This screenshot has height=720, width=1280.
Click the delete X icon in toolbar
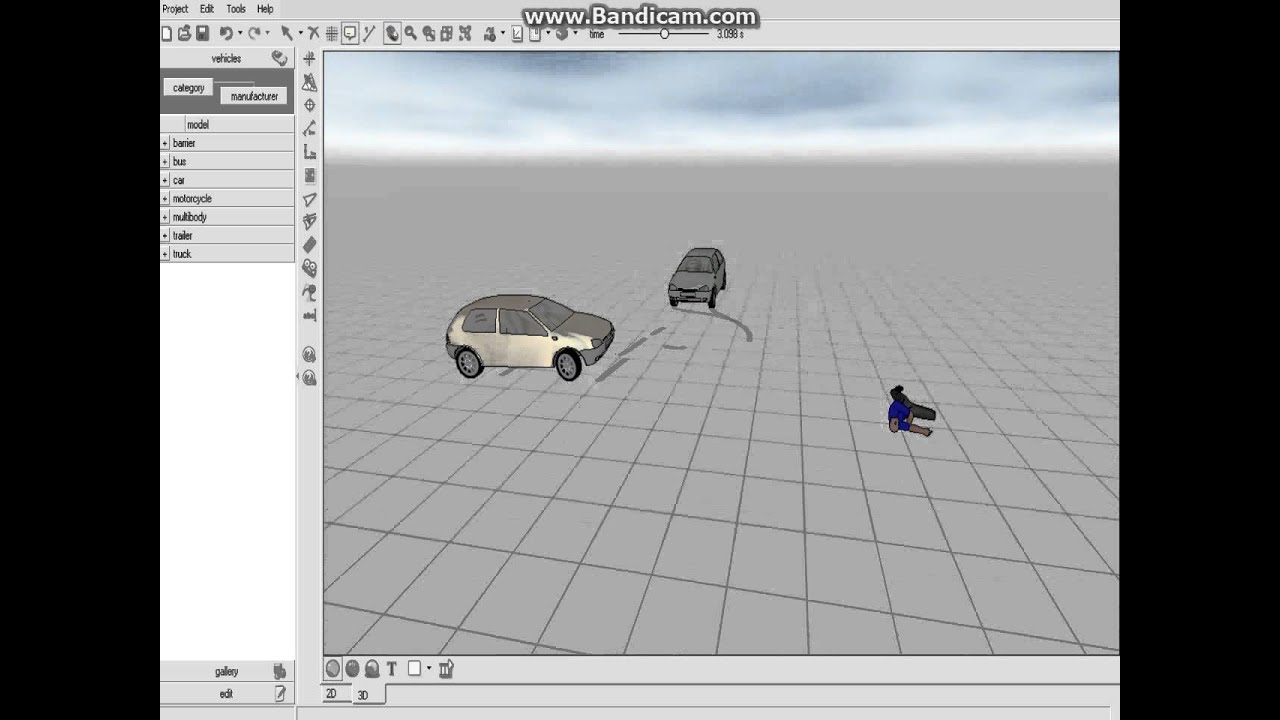point(313,34)
